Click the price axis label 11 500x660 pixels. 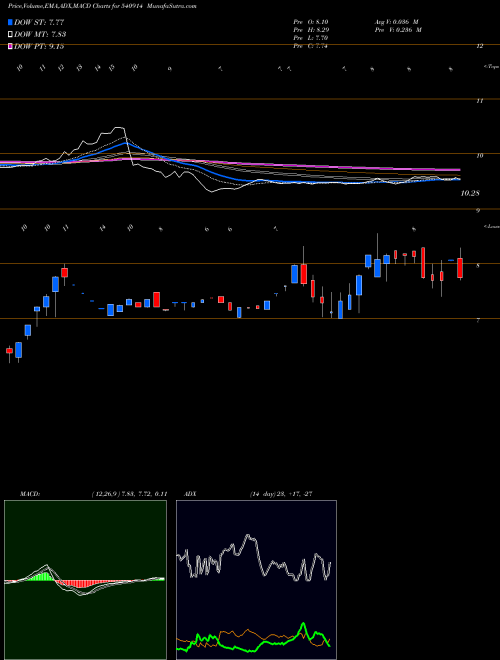pos(479,101)
